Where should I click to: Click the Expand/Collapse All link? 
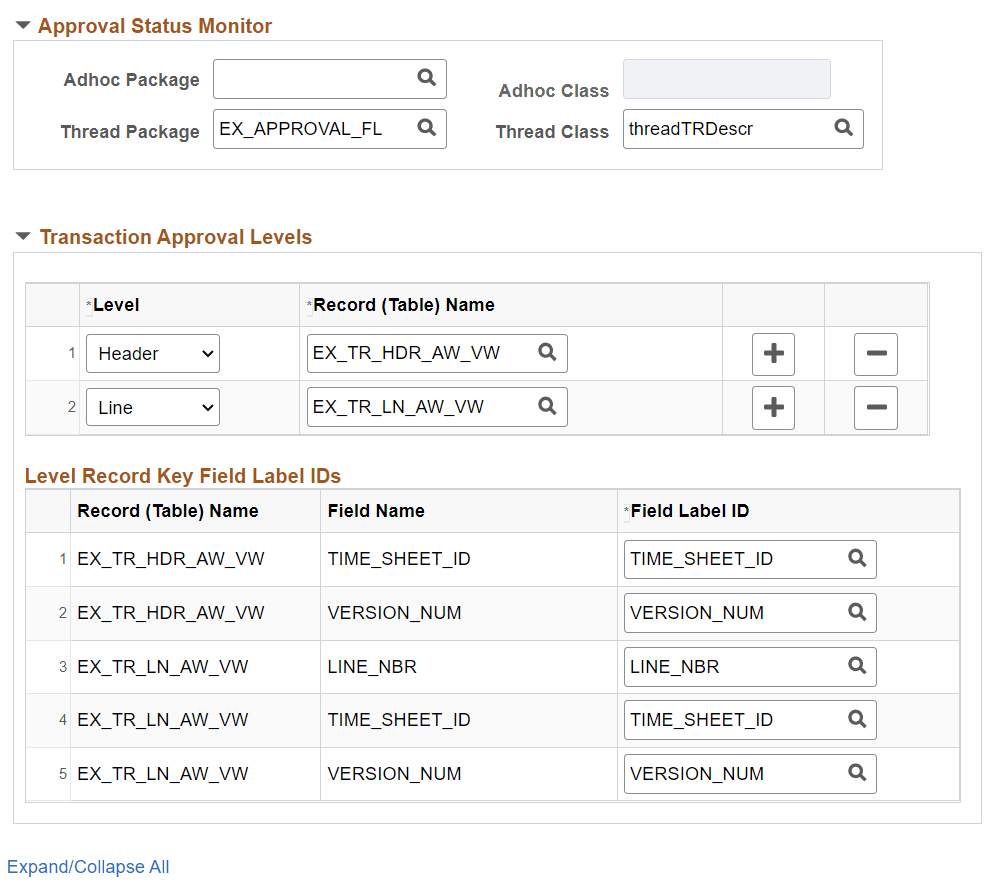(88, 866)
